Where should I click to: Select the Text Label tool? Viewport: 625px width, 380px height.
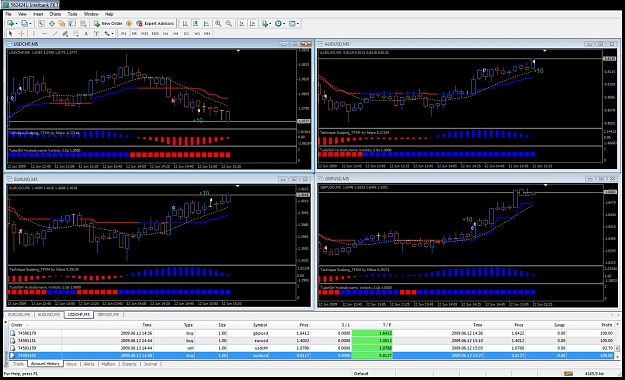tap(96, 34)
